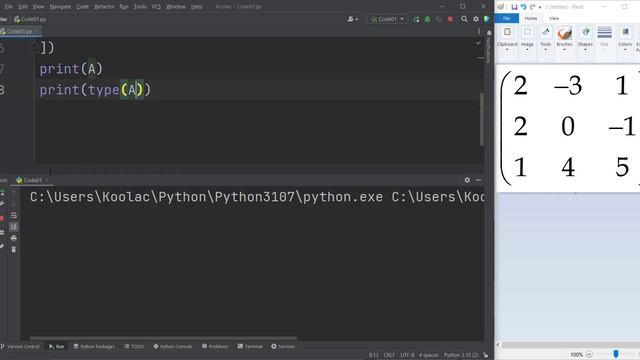Viewport: 640px width, 360px height.
Task: Click the red Stop icon in Run sidebar
Action: pyautogui.click(x=2, y=218)
